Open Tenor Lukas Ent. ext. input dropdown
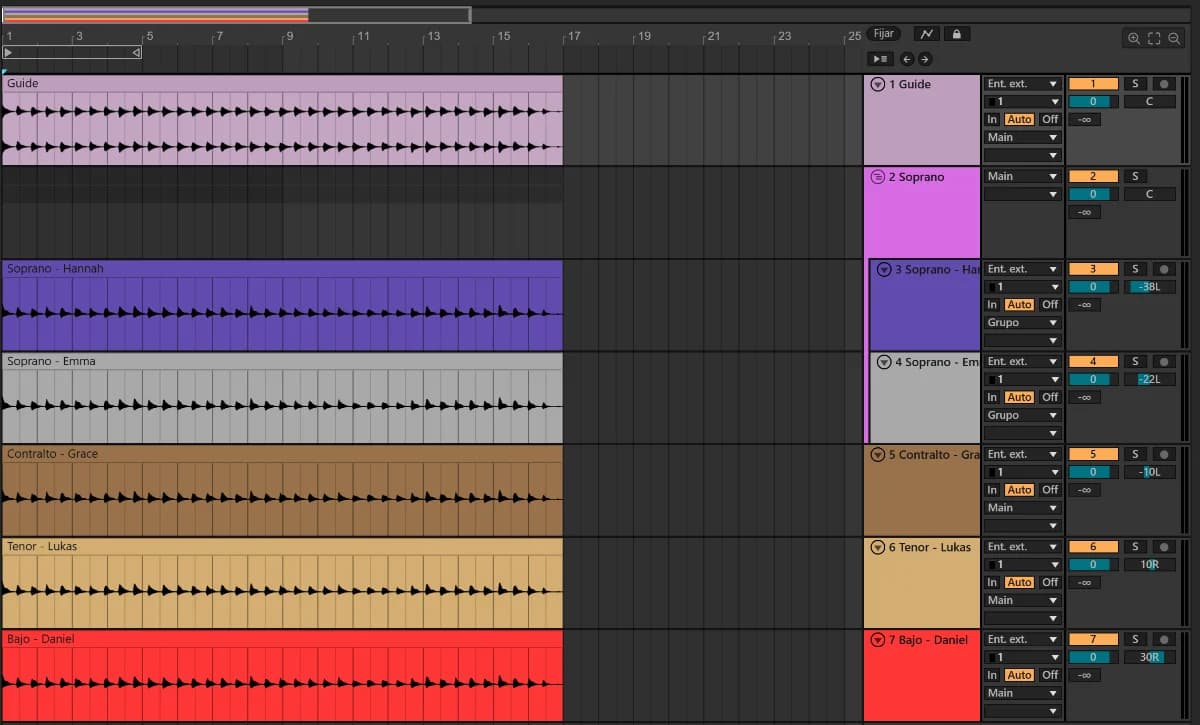1200x725 pixels. [x=1022, y=547]
